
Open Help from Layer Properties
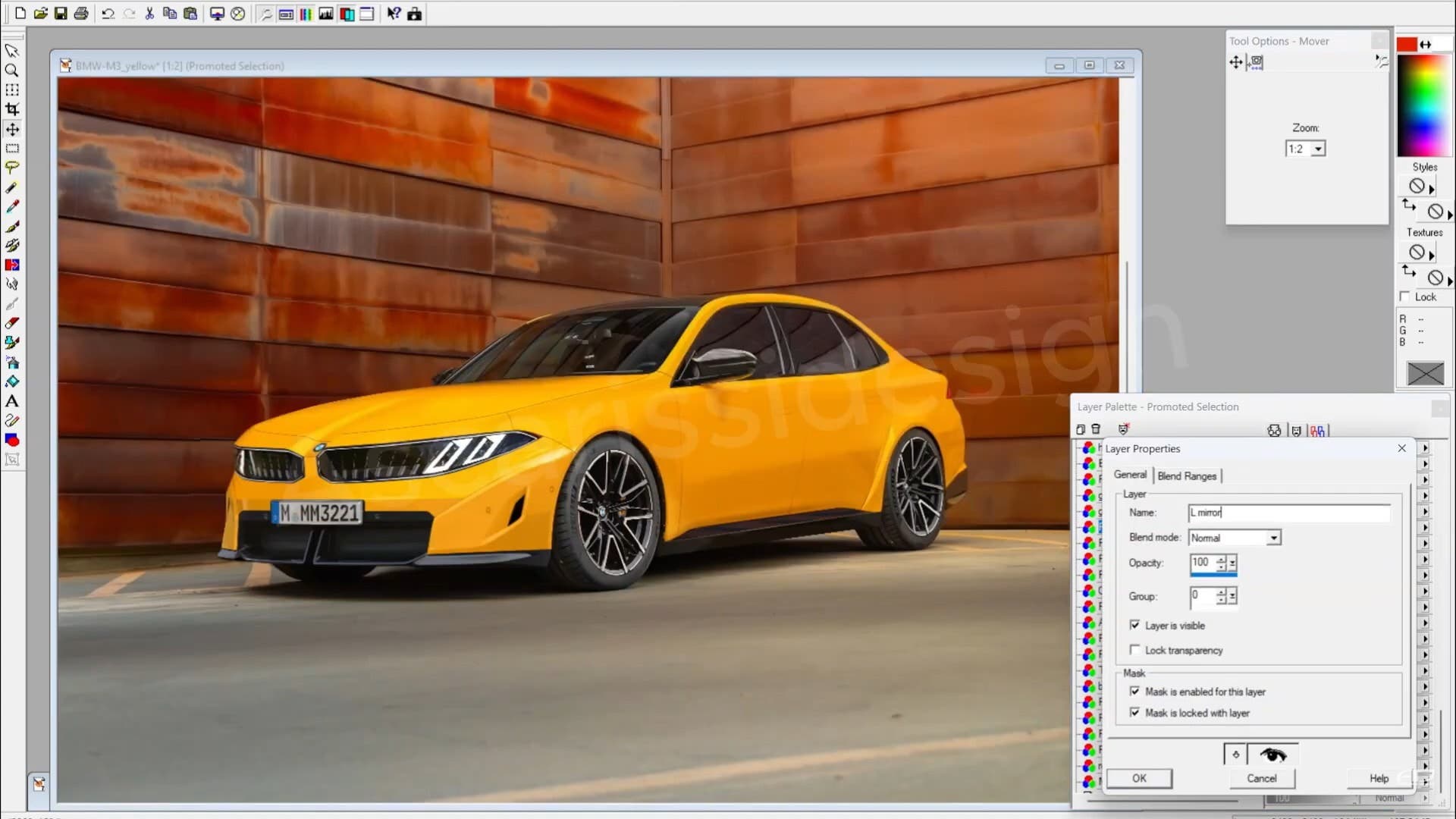point(1379,778)
